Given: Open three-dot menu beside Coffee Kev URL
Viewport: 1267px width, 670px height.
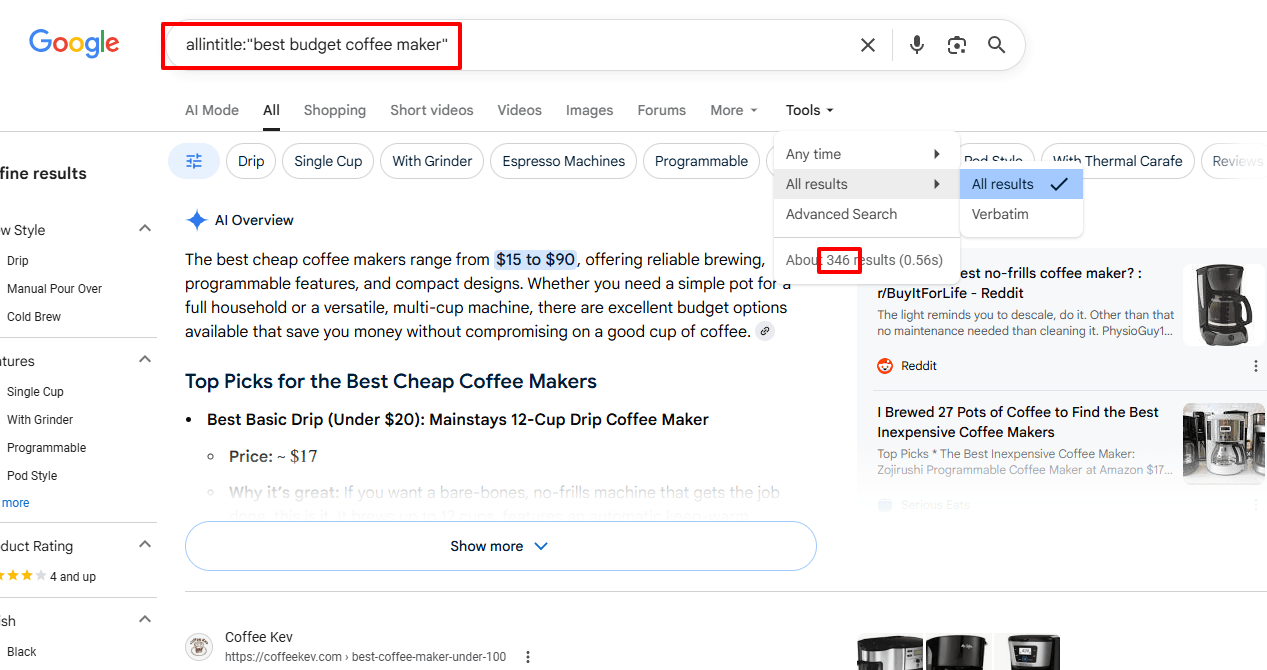Looking at the screenshot, I should pyautogui.click(x=528, y=657).
